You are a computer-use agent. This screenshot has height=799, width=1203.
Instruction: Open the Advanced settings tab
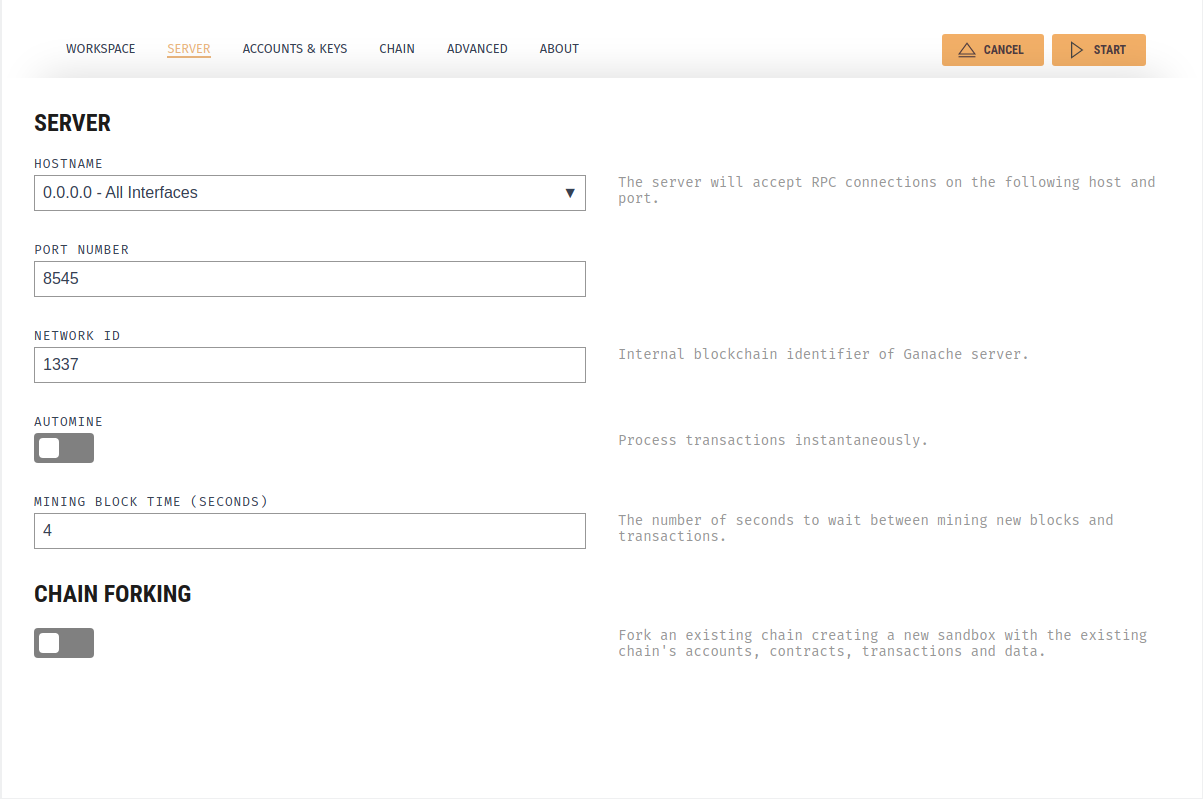(x=477, y=48)
